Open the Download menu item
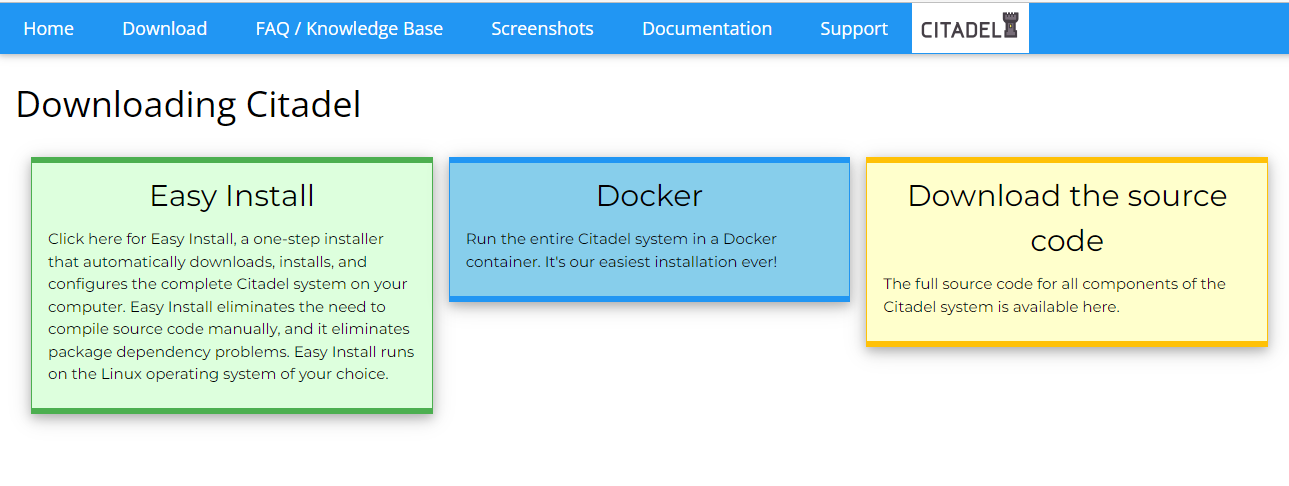1289x486 pixels. (x=164, y=29)
